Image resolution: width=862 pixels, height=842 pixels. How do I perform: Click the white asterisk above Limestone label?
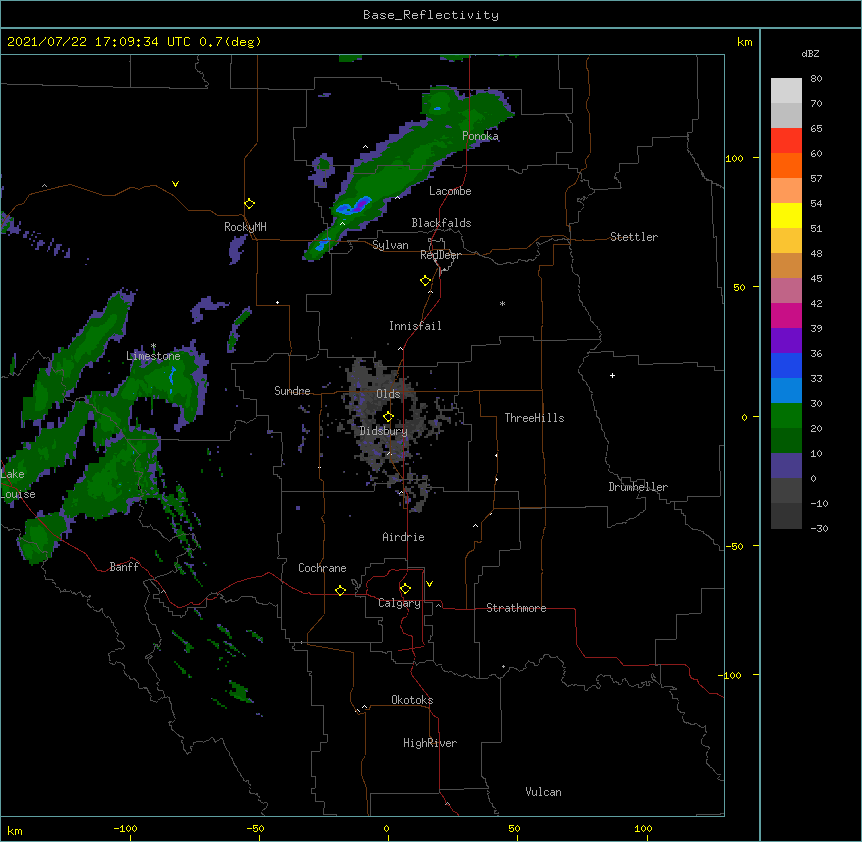[153, 346]
